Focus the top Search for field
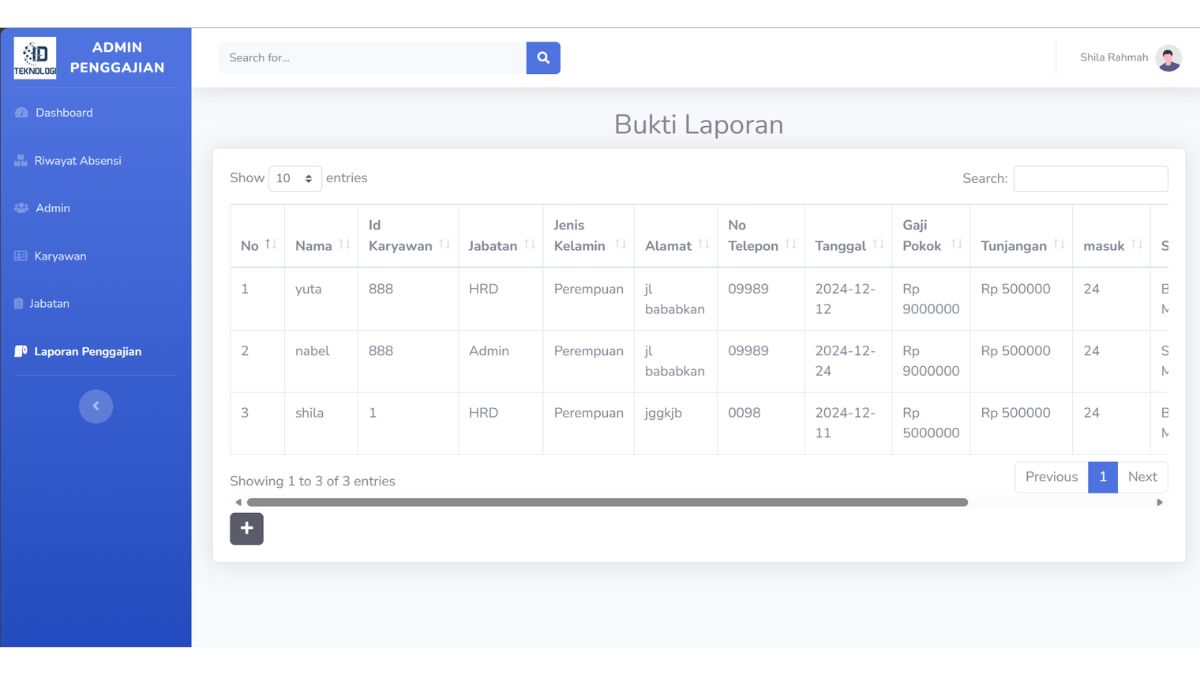This screenshot has height=675, width=1200. [x=373, y=58]
